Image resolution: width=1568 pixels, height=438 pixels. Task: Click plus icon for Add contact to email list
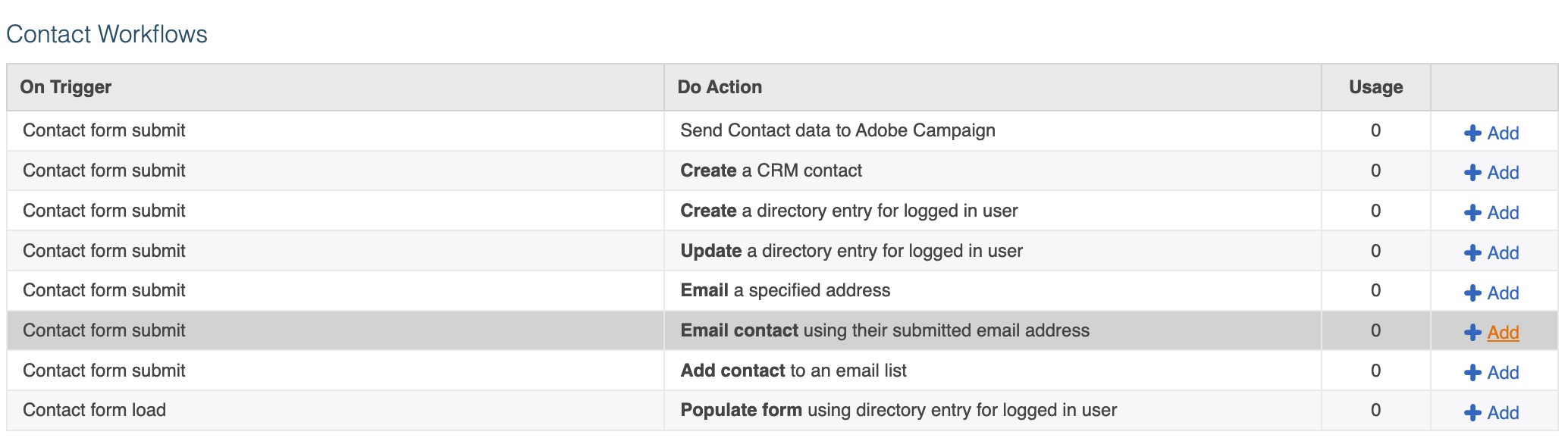point(1472,373)
